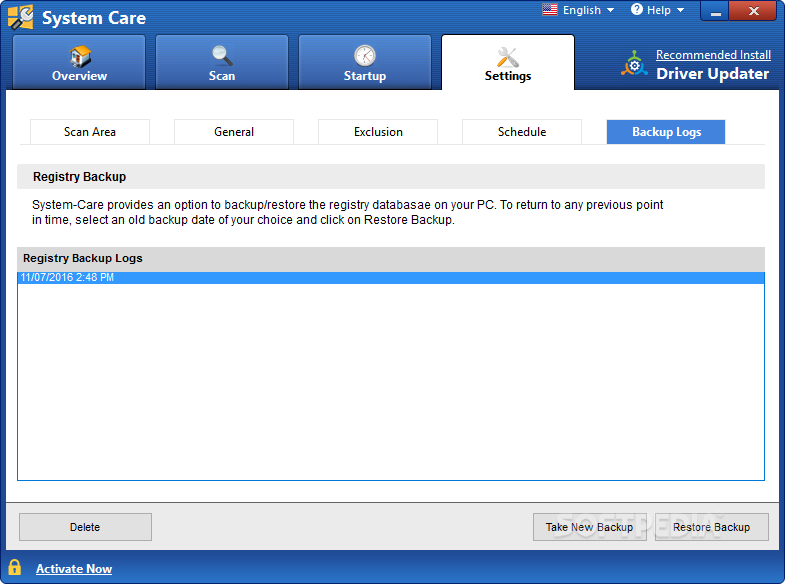Click the Help question mark icon

[x=636, y=10]
